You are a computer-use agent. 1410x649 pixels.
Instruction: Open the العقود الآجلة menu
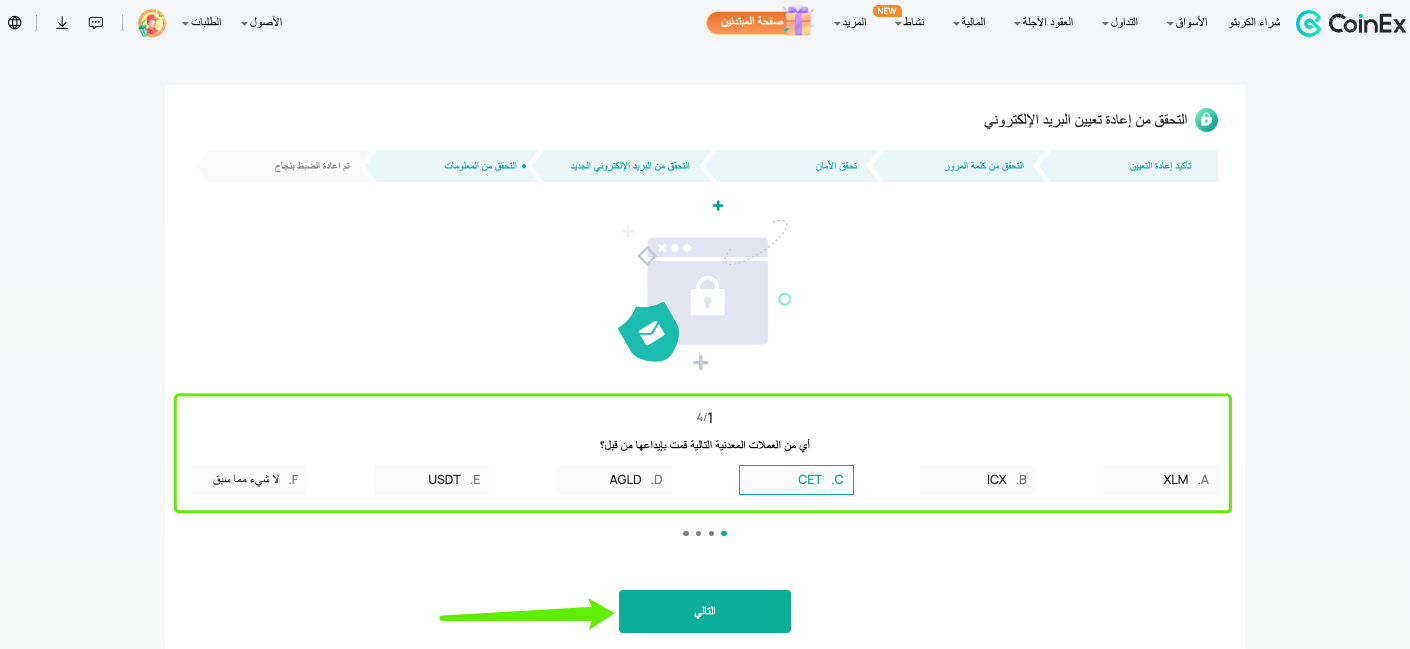click(1043, 22)
